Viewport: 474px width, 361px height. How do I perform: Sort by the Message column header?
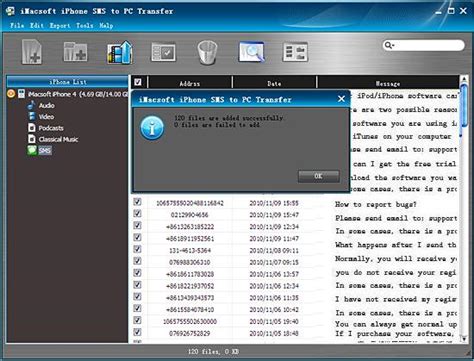tap(388, 83)
